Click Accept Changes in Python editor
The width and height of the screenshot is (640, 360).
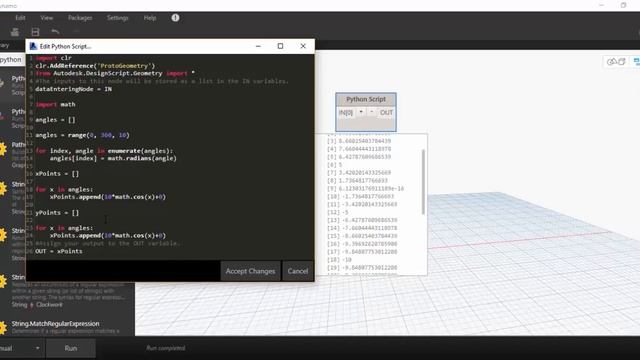(x=250, y=271)
